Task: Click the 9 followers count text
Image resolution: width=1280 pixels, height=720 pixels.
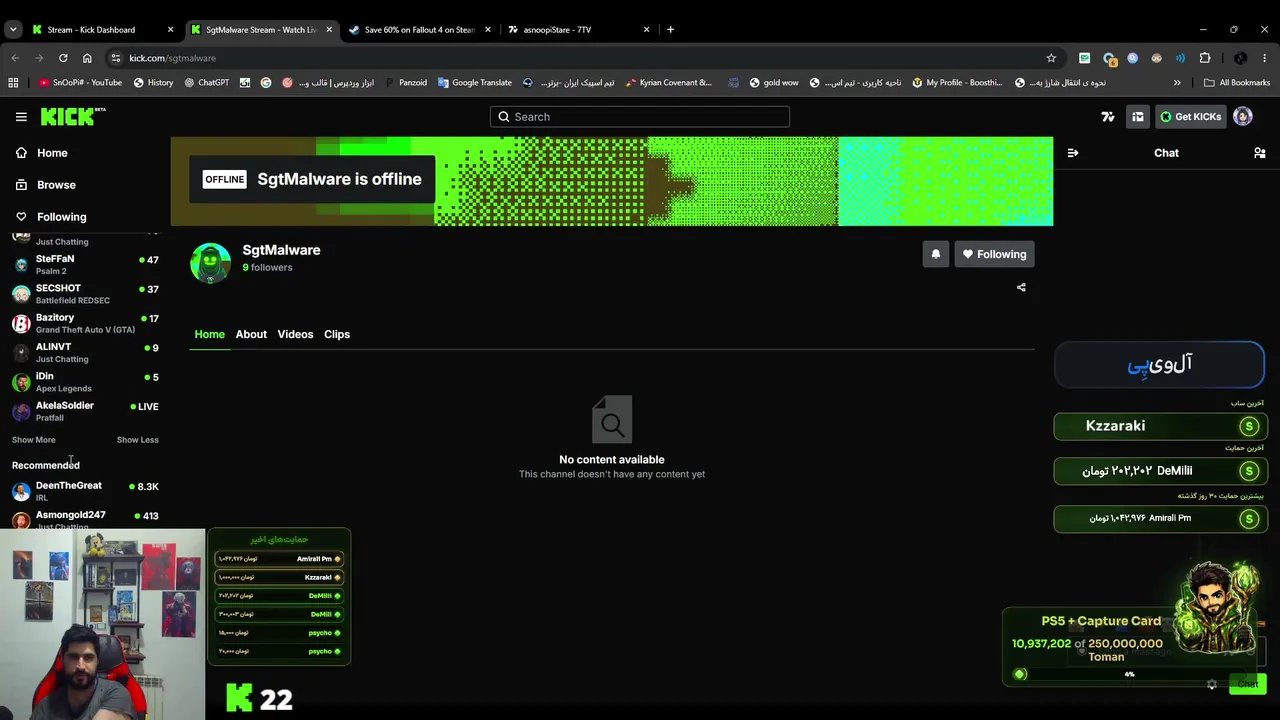Action: click(x=267, y=268)
